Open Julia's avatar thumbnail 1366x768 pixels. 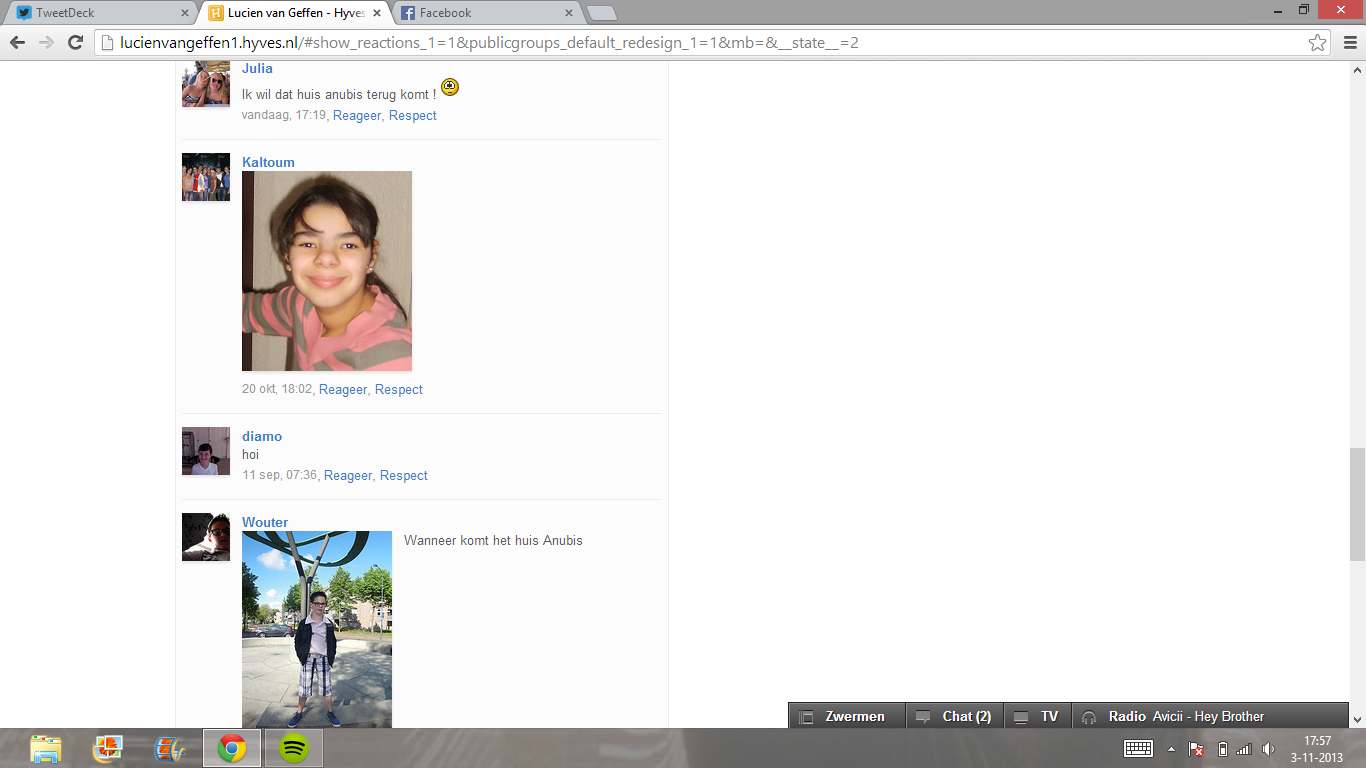point(206,83)
